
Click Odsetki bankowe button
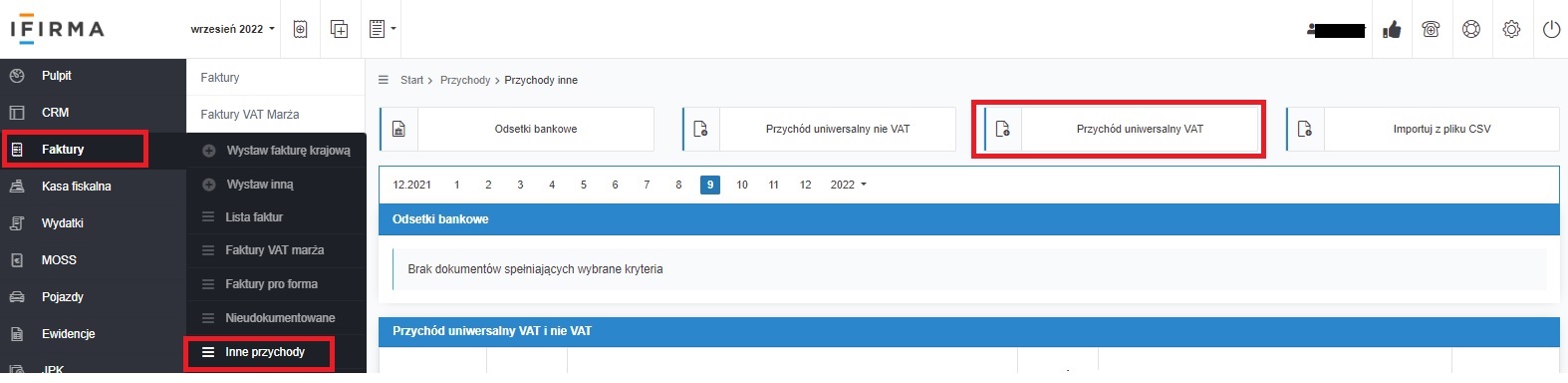click(517, 129)
